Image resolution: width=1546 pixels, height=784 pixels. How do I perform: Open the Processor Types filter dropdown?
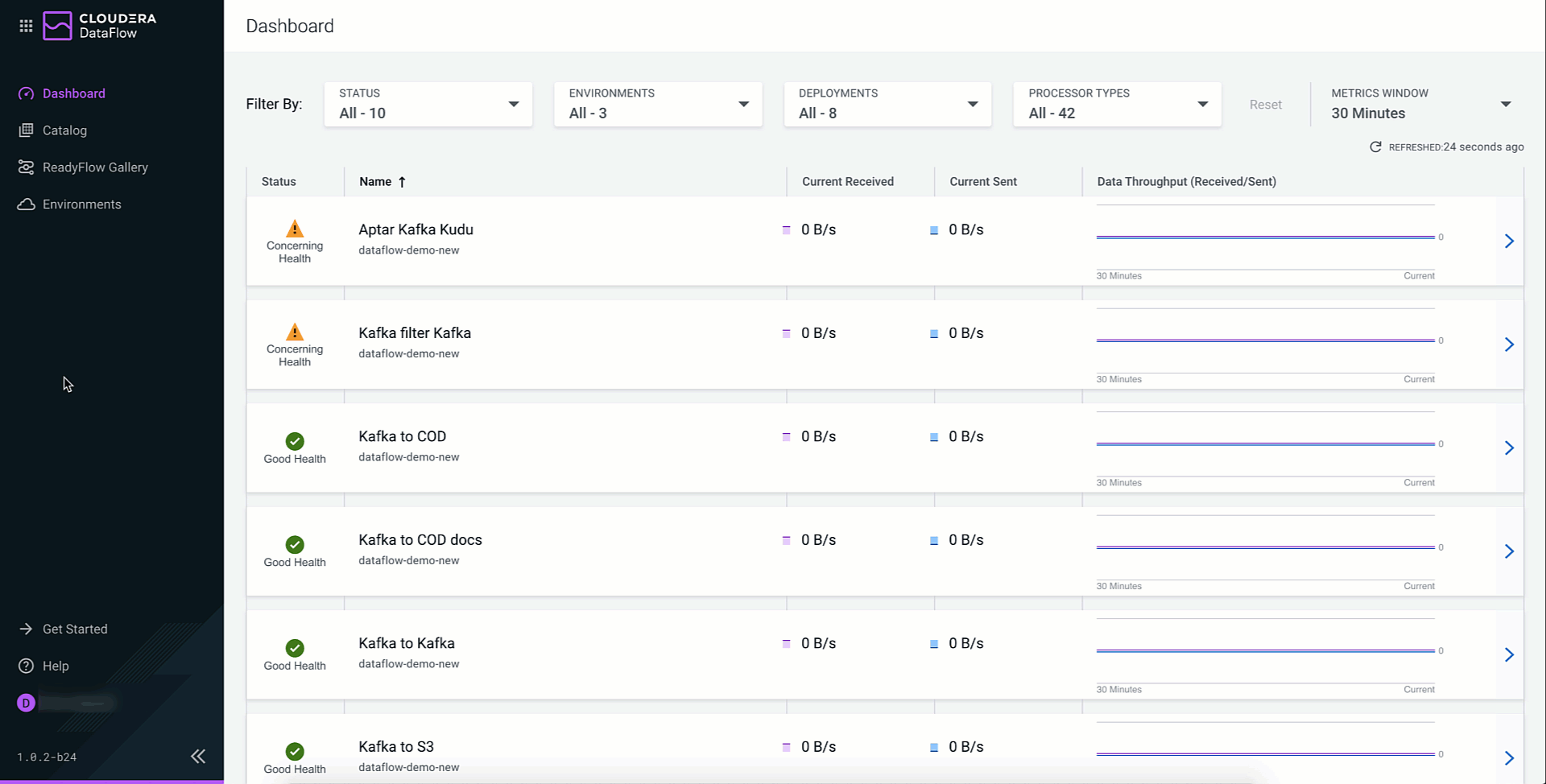click(1118, 104)
